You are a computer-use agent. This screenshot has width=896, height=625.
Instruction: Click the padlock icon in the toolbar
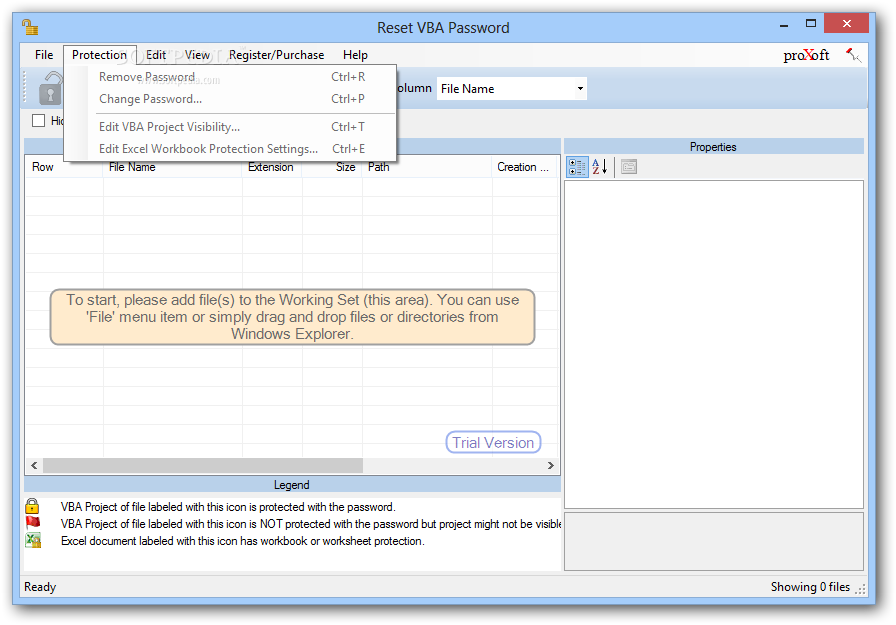coord(50,89)
